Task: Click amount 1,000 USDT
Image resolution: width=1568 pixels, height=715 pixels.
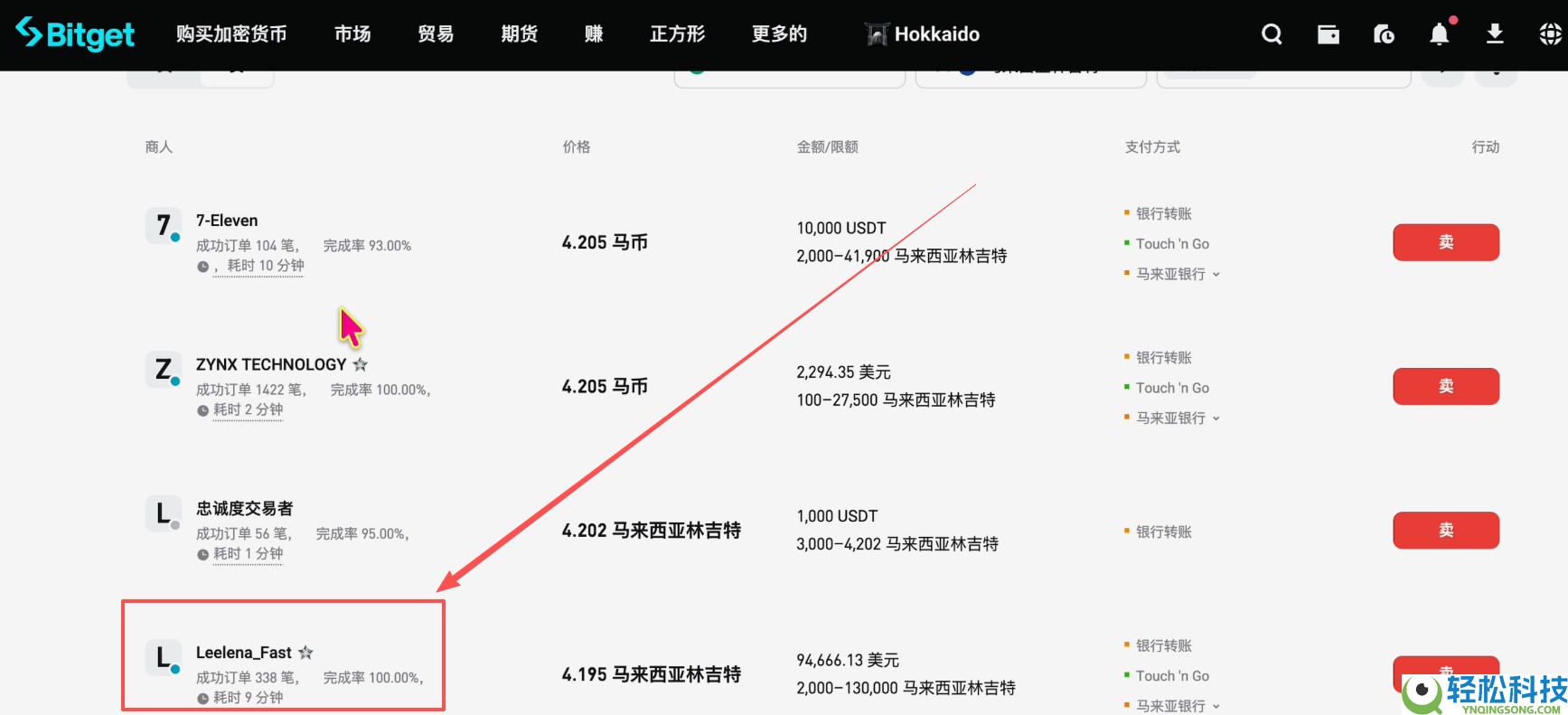Action: pyautogui.click(x=837, y=516)
